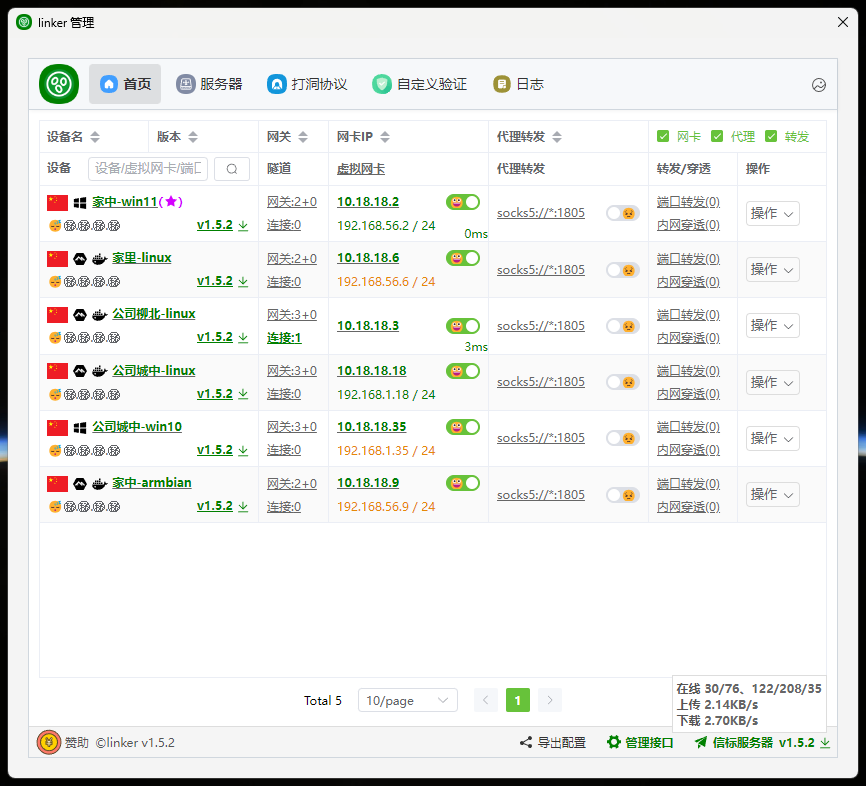Open the 公司城中-win10 device link

137,426
